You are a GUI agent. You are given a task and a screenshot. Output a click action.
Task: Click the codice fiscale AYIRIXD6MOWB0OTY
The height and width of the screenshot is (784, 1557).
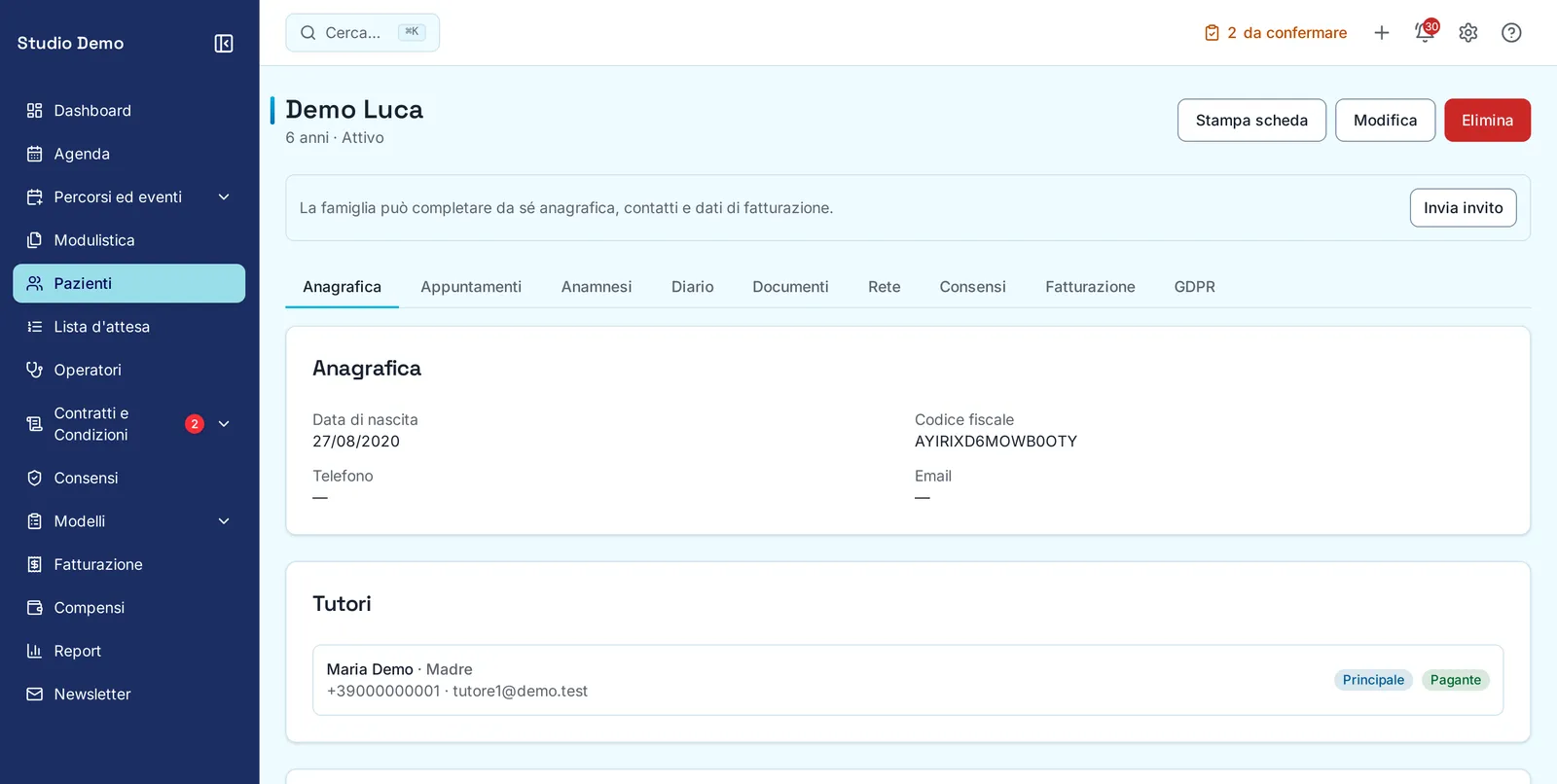[996, 442]
